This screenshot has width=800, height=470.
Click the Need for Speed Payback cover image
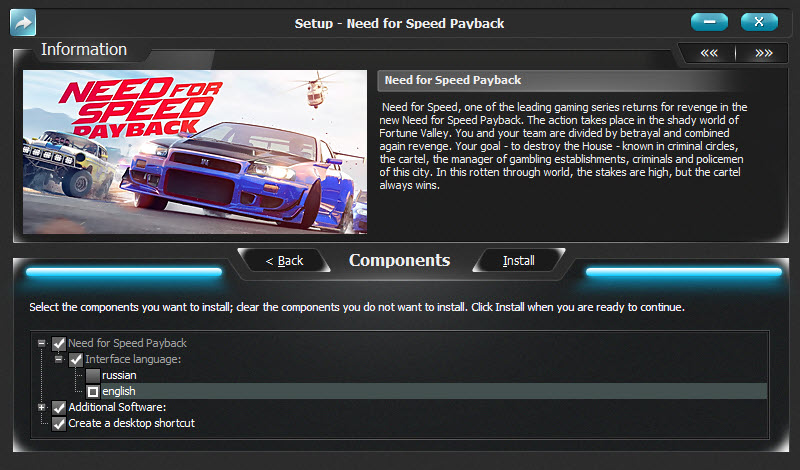pyautogui.click(x=195, y=151)
